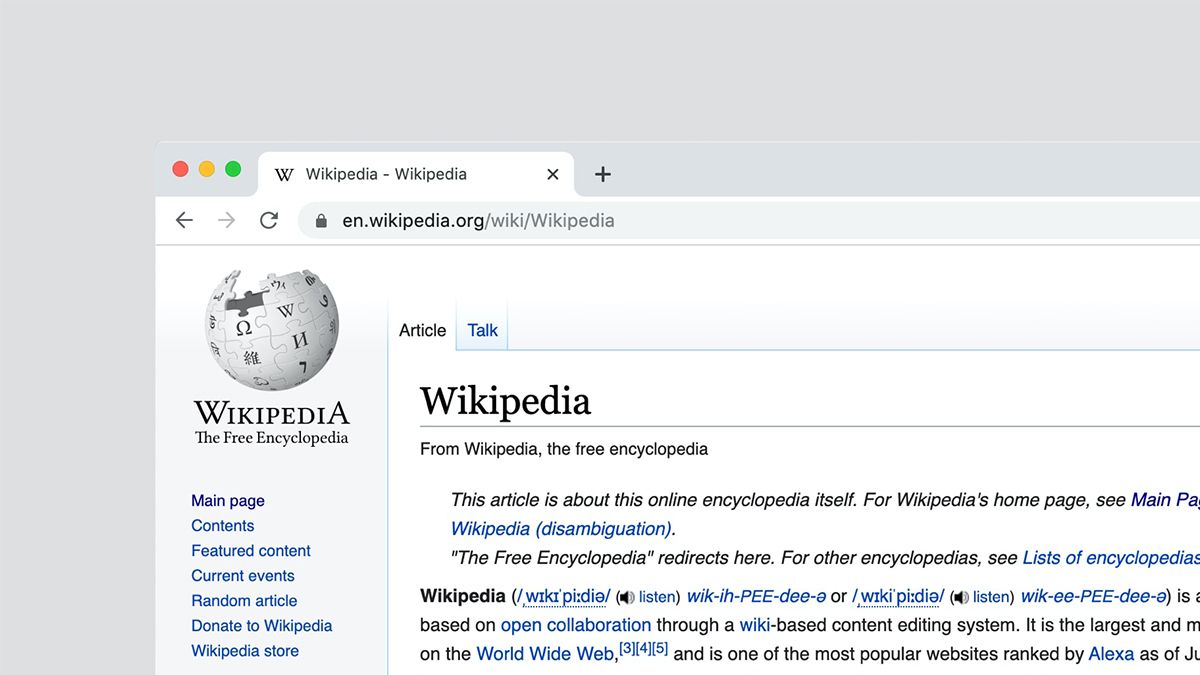Click Random article link
Viewport: 1200px width, 675px height.
point(244,601)
